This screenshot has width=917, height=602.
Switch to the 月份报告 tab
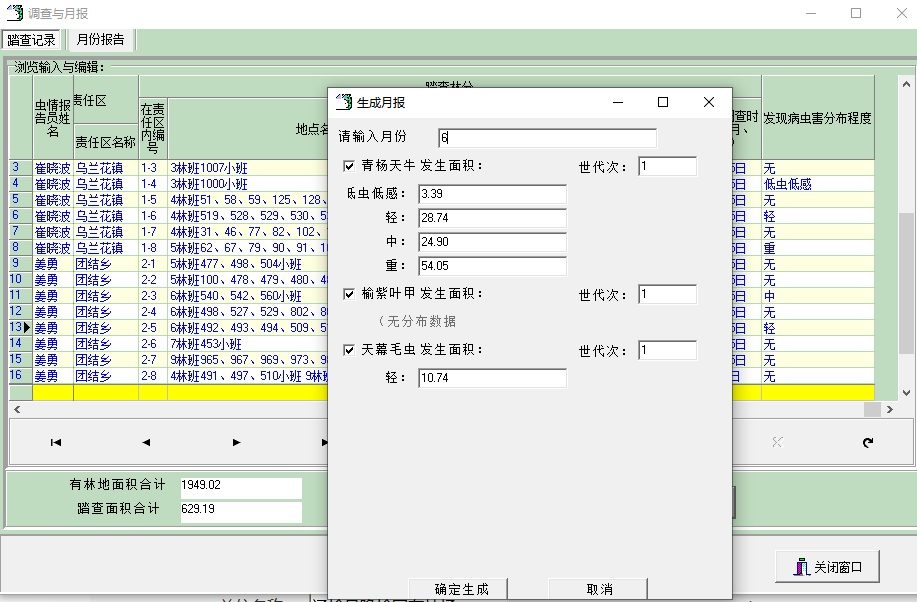pos(101,39)
